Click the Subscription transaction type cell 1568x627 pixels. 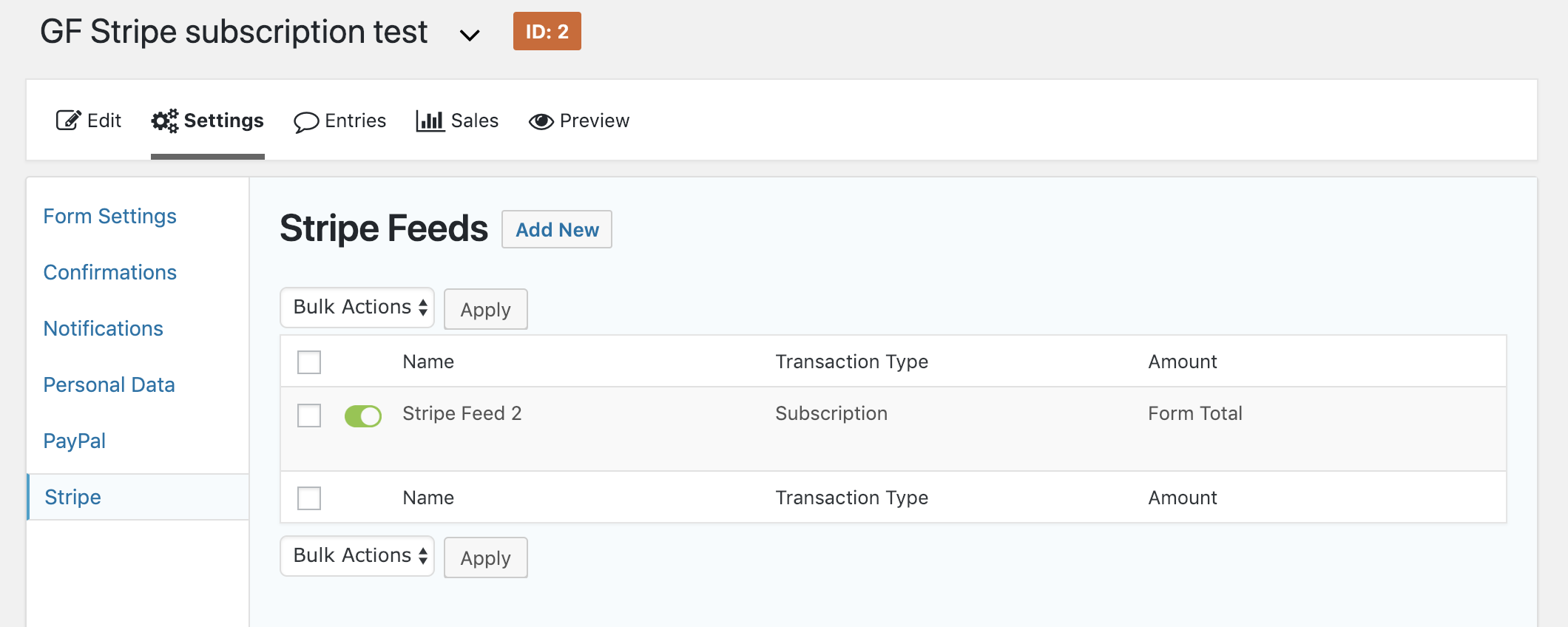[831, 413]
